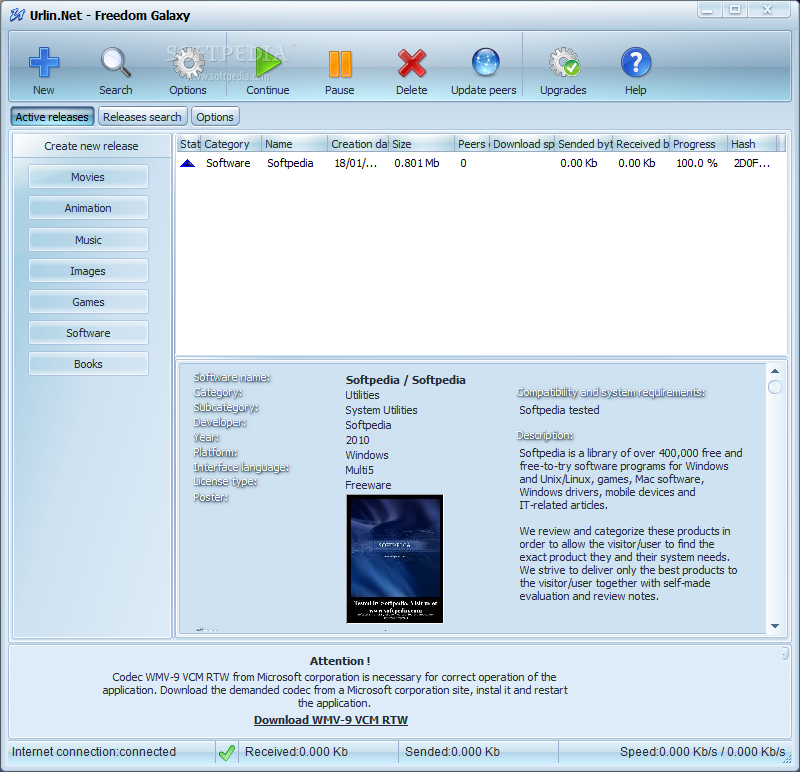Screen dimensions: 800x772
Task: Sort by the Category column header
Action: [x=232, y=144]
